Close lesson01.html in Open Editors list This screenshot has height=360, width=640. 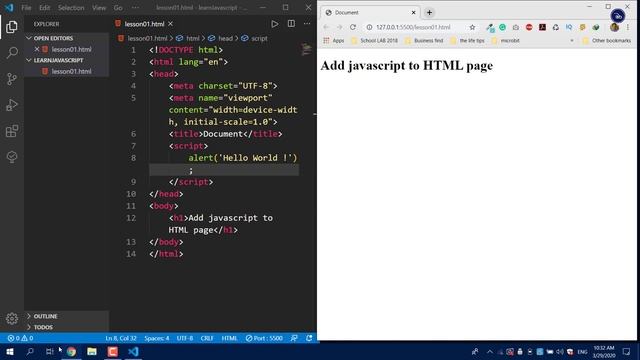tap(37, 49)
